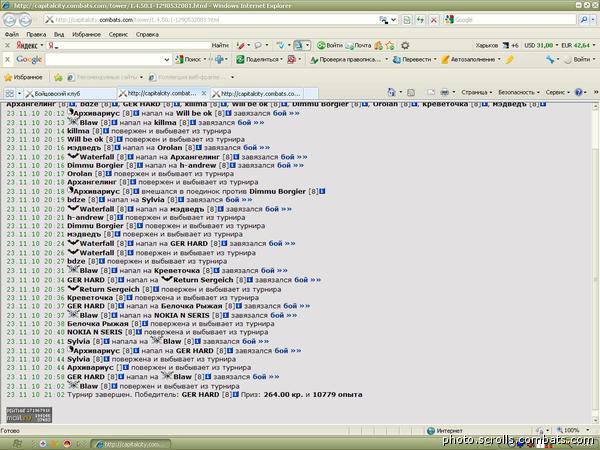
Task: Click the RSS feeds icon in the command bar
Action: coord(411,92)
